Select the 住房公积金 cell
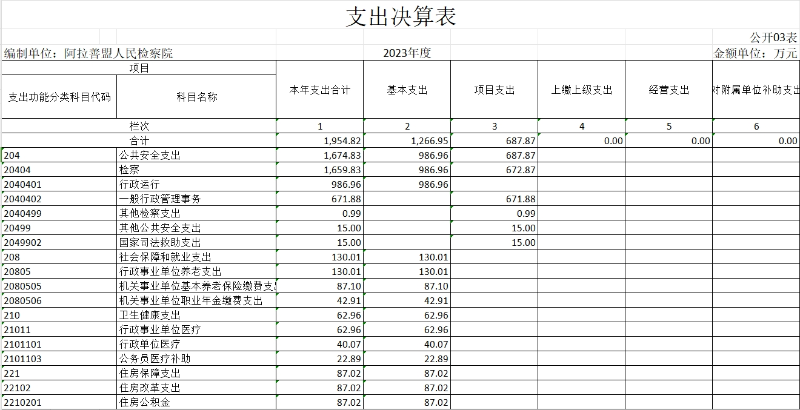800x410 pixels. [197, 402]
